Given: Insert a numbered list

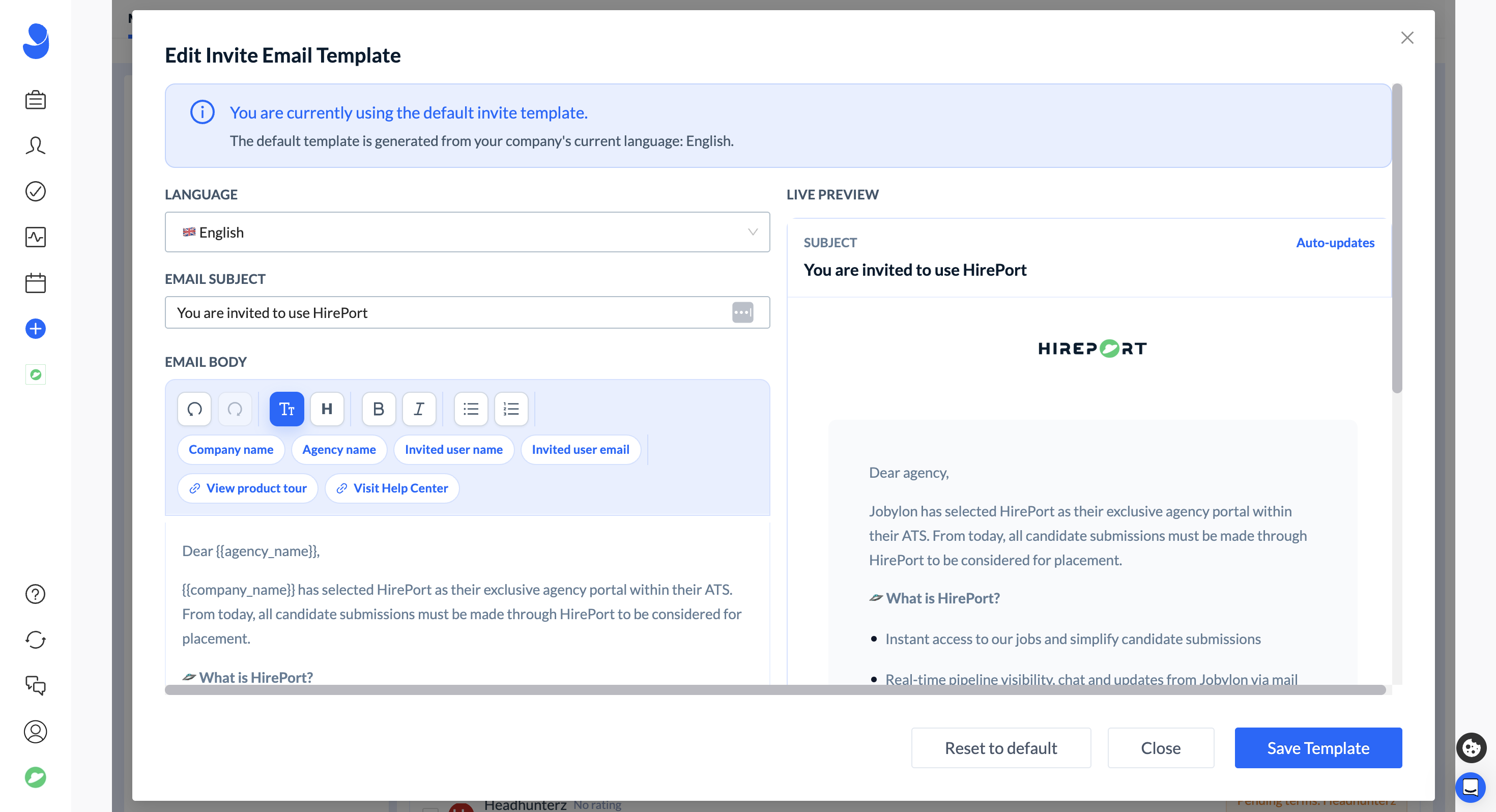Looking at the screenshot, I should (511, 409).
